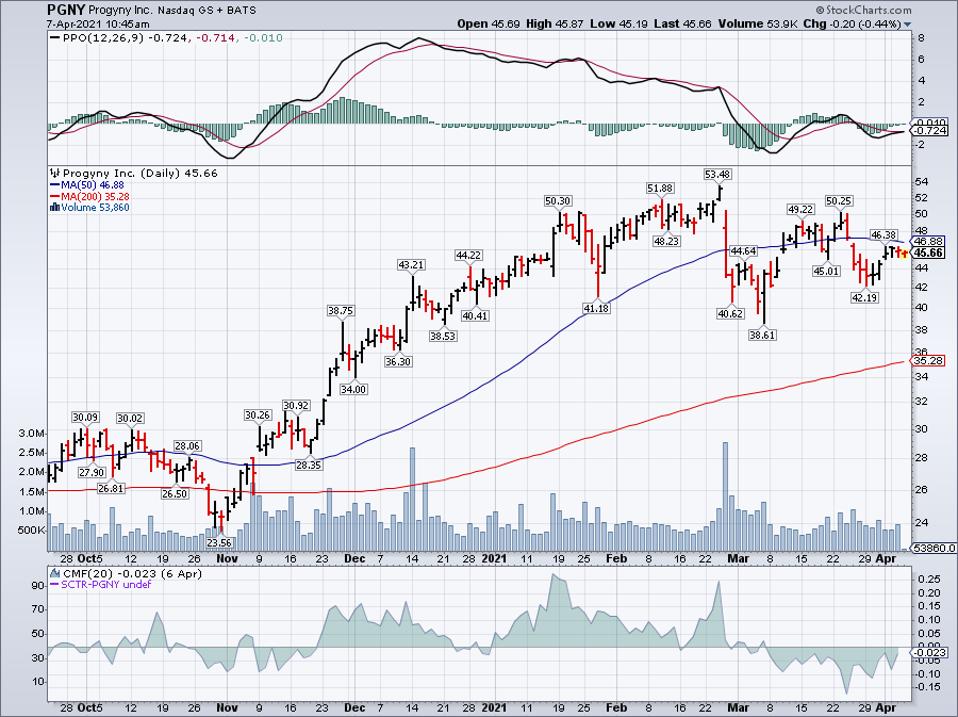The height and width of the screenshot is (717, 958).
Task: Click the 49.22 price label
Action: click(x=801, y=209)
